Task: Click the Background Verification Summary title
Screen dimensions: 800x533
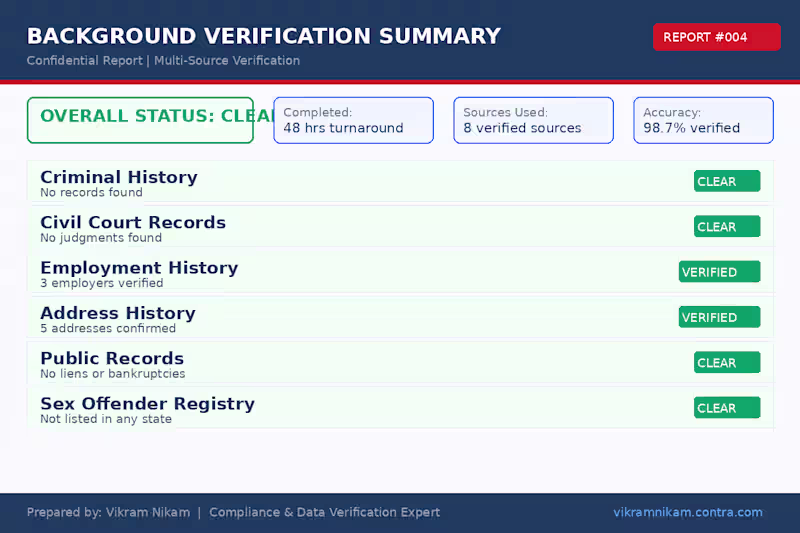Action: (264, 36)
